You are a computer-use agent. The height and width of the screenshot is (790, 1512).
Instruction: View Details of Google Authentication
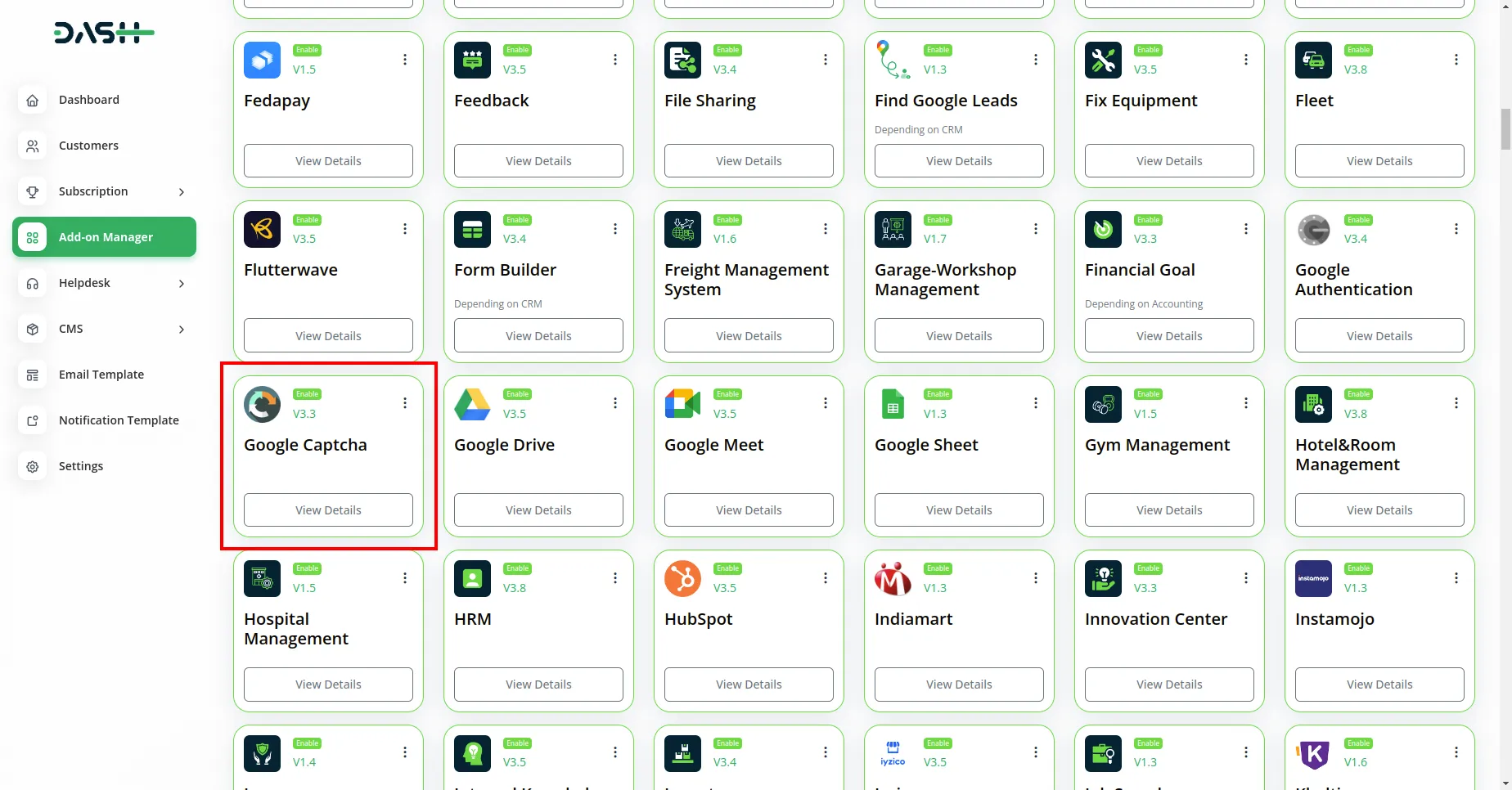(x=1379, y=336)
